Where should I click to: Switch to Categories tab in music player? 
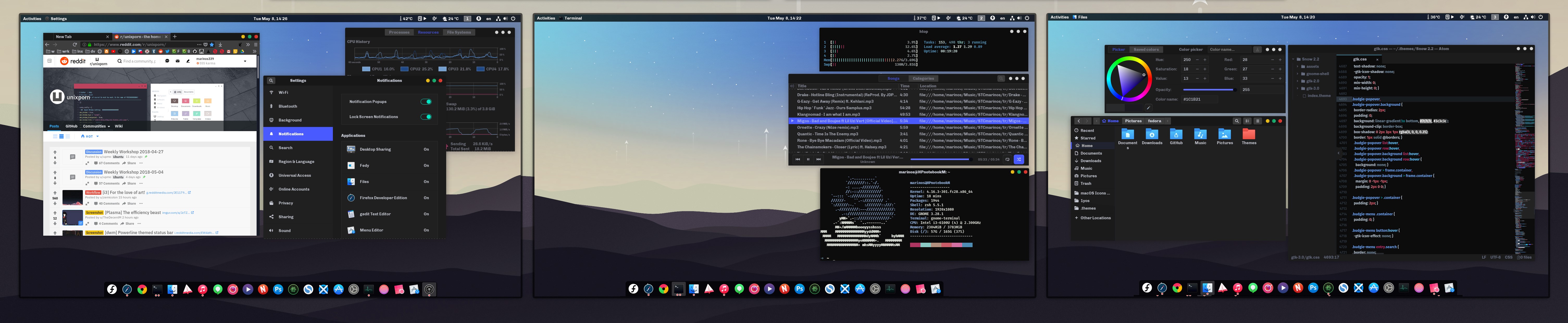pyautogui.click(x=923, y=79)
